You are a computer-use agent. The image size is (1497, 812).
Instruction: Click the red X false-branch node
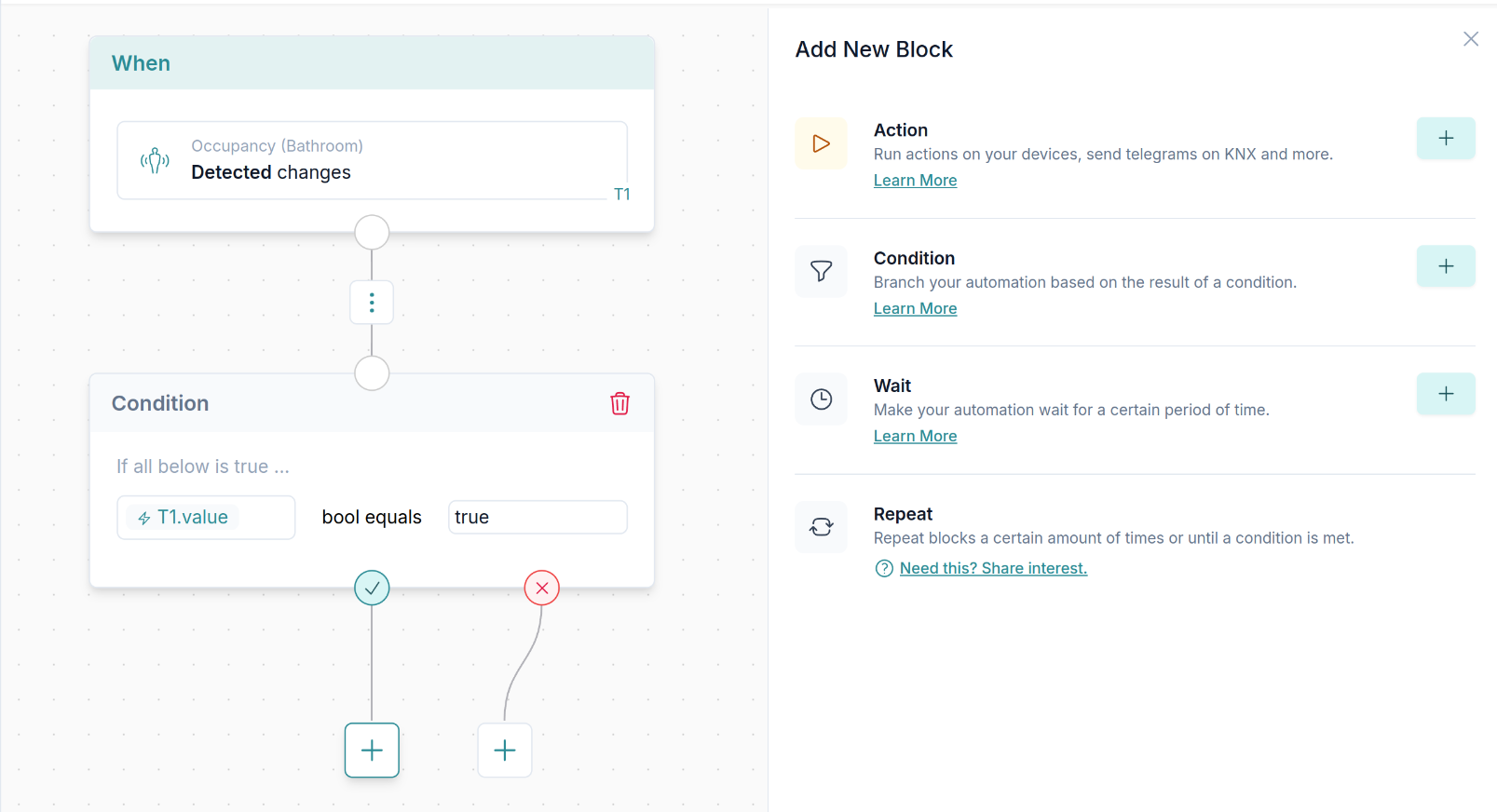[x=542, y=588]
